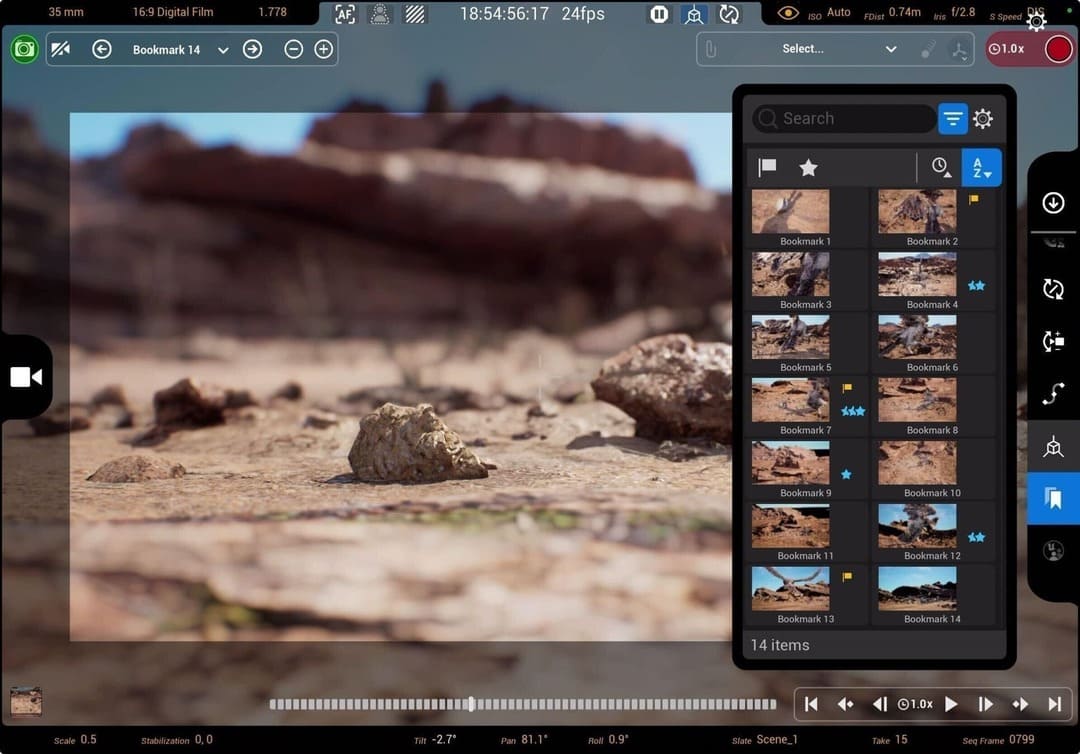The height and width of the screenshot is (754, 1080).
Task: Click the plus circle icon beside bookmark selector
Action: (x=323, y=49)
